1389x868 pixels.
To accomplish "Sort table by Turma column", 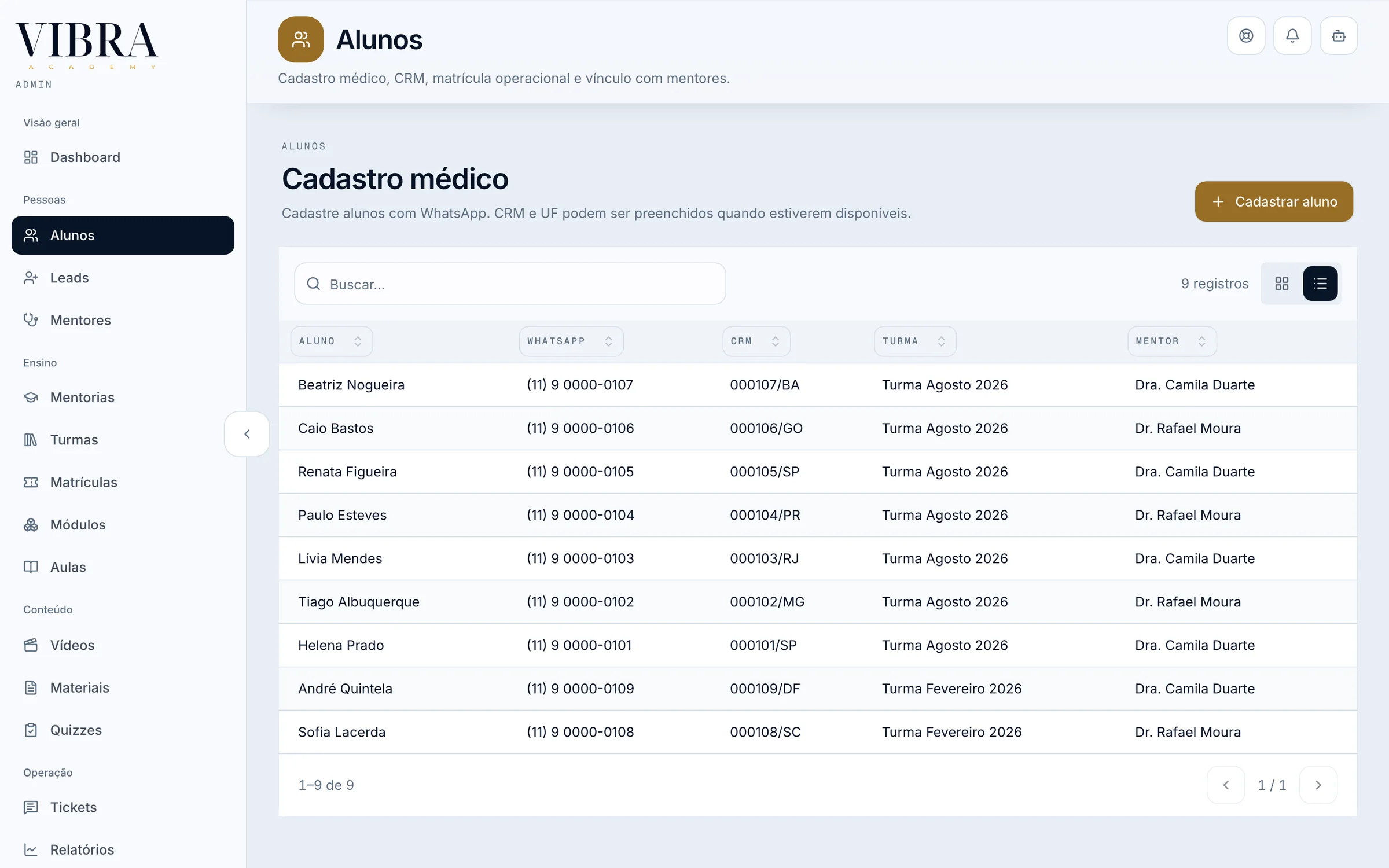I will click(914, 341).
